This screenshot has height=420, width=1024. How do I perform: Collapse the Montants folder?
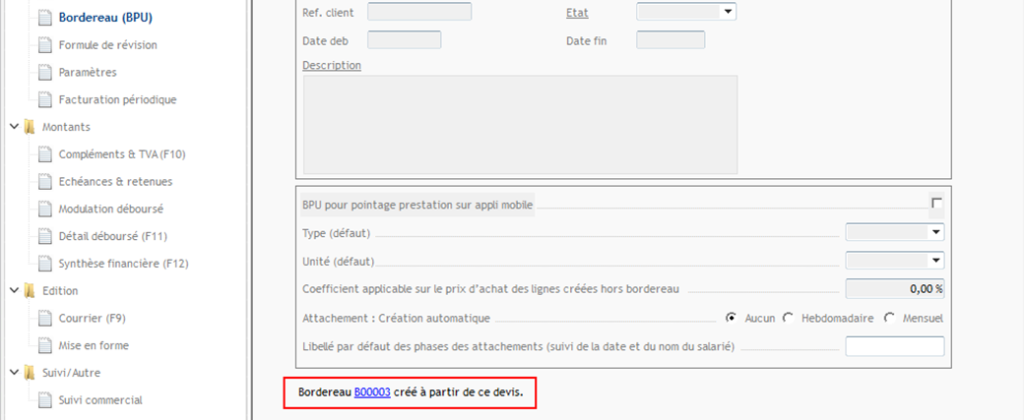(x=14, y=127)
